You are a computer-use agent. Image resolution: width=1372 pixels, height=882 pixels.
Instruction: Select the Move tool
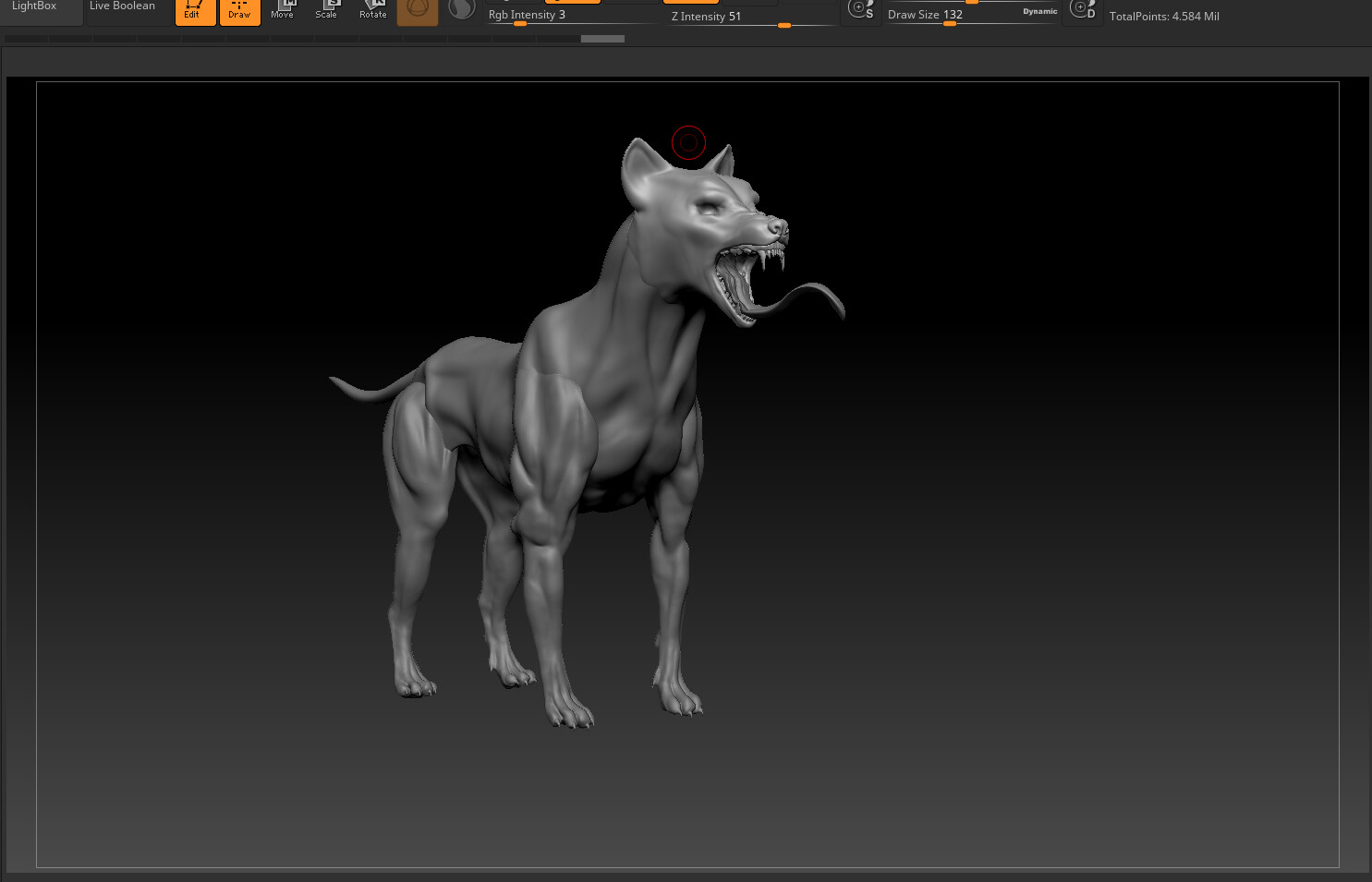click(283, 11)
